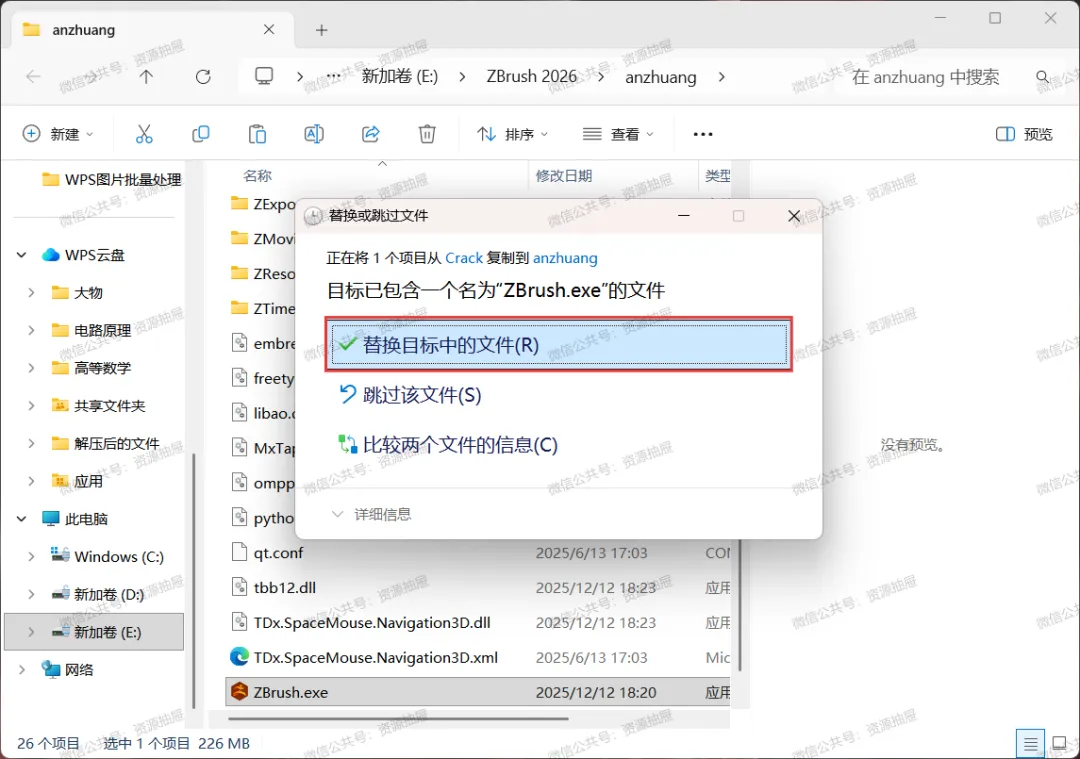Viewport: 1080px width, 759px height.
Task: Expand the Windows (C:) drive node
Action: coord(31,557)
